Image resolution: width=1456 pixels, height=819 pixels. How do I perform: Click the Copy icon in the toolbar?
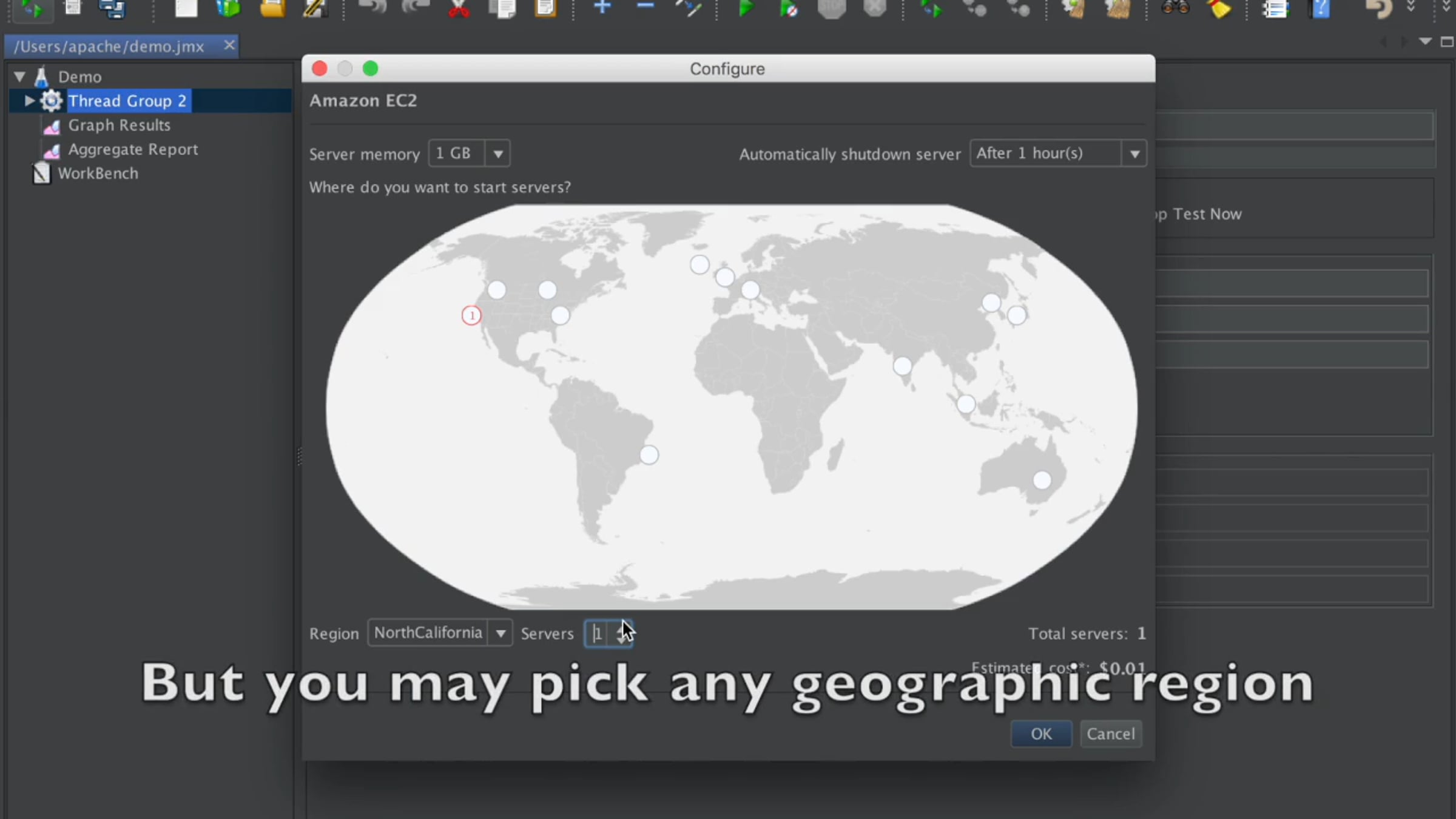502,8
